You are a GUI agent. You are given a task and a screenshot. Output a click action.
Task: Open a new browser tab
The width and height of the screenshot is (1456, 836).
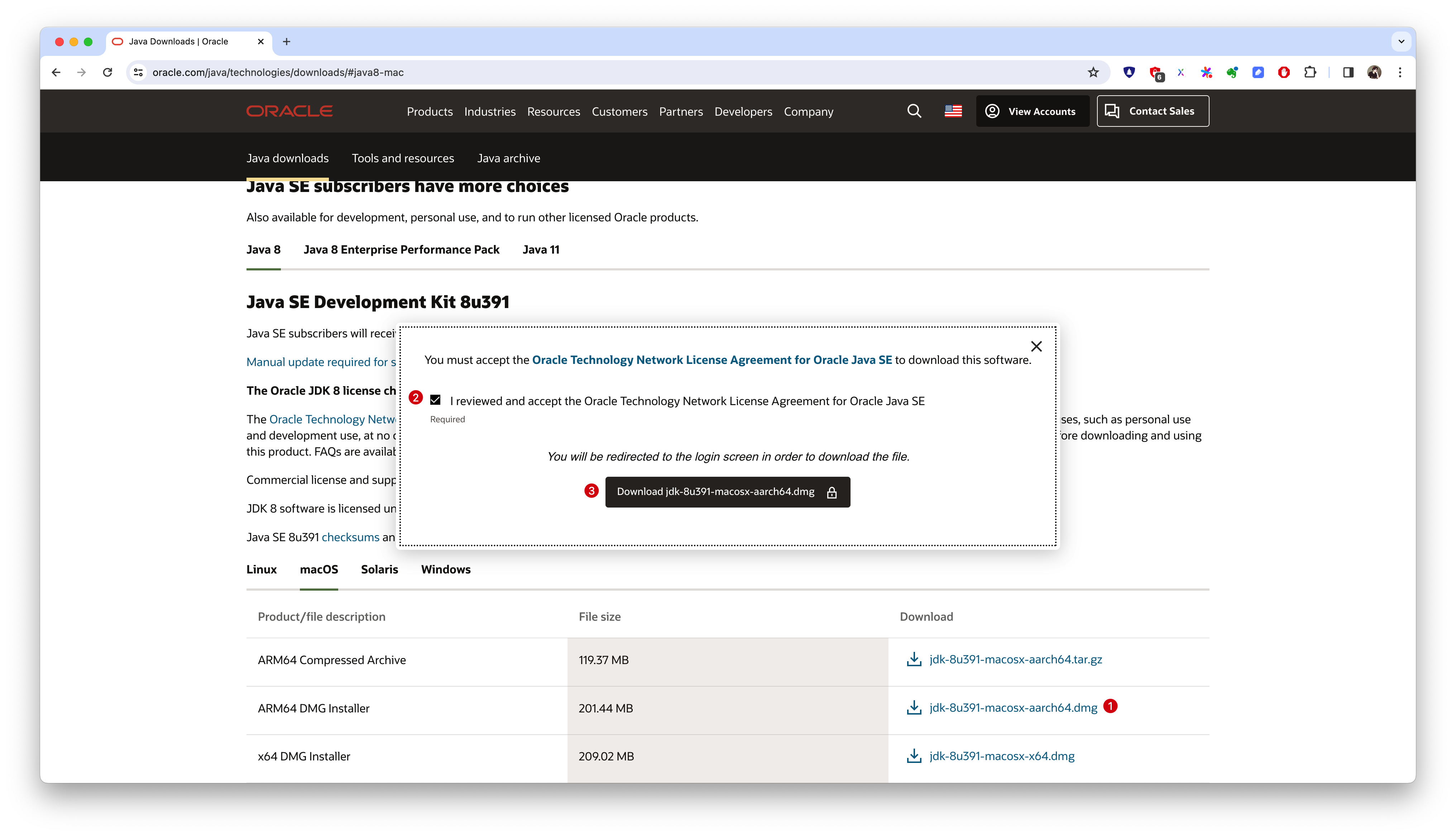pos(287,41)
